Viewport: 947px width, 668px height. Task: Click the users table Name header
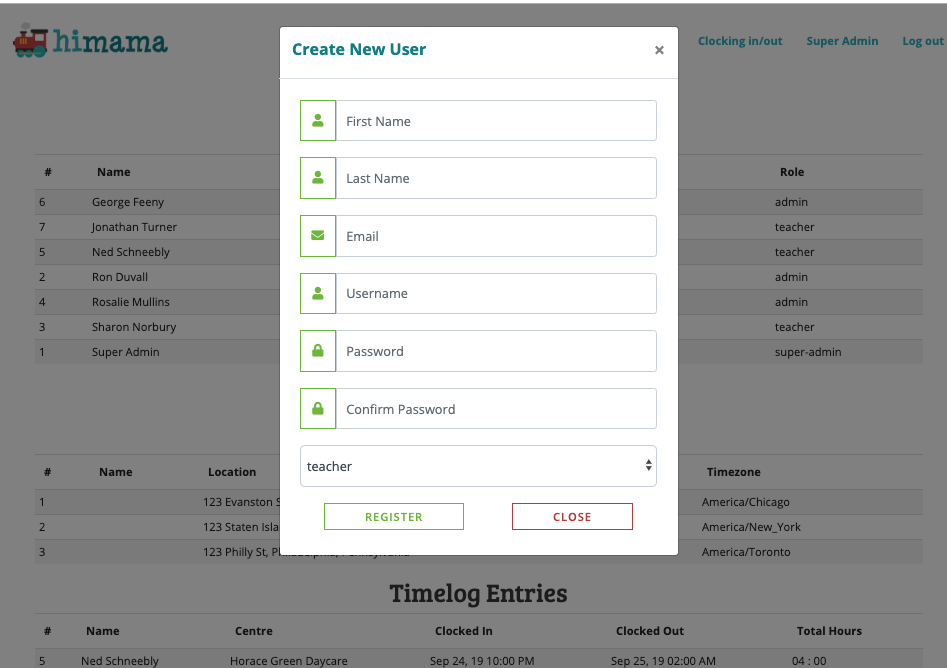[x=114, y=172]
